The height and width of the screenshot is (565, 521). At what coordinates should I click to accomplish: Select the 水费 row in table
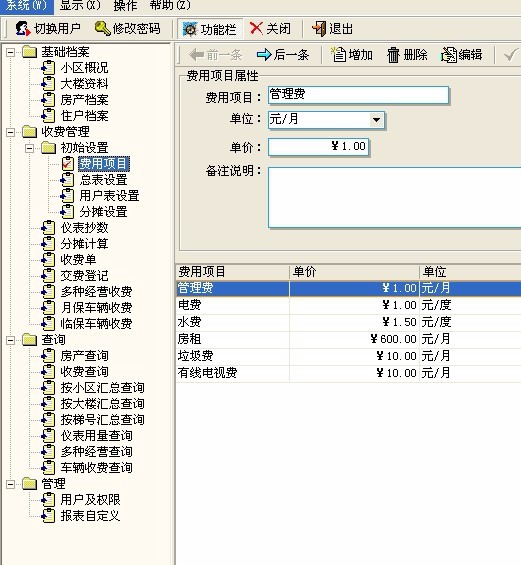pos(348,322)
